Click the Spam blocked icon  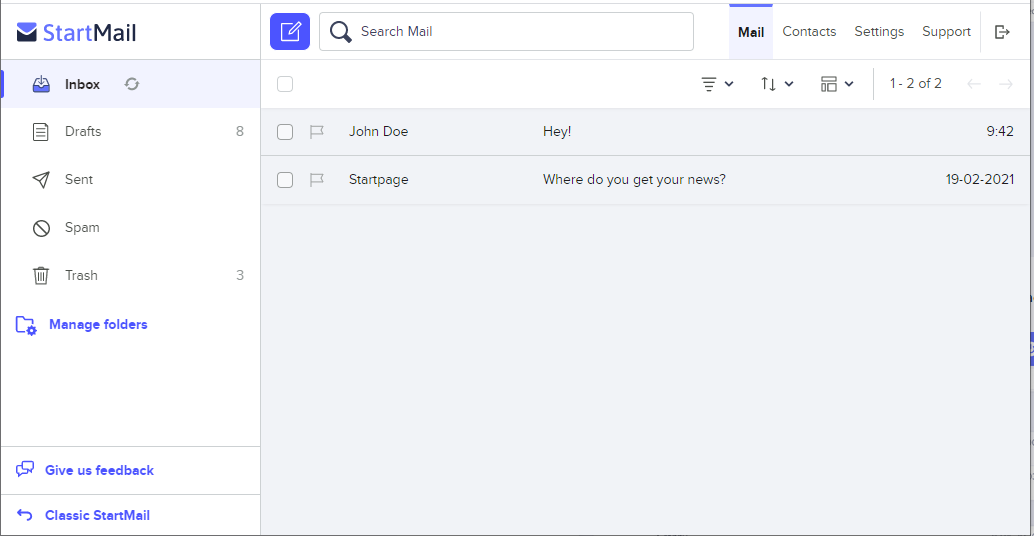(x=41, y=228)
